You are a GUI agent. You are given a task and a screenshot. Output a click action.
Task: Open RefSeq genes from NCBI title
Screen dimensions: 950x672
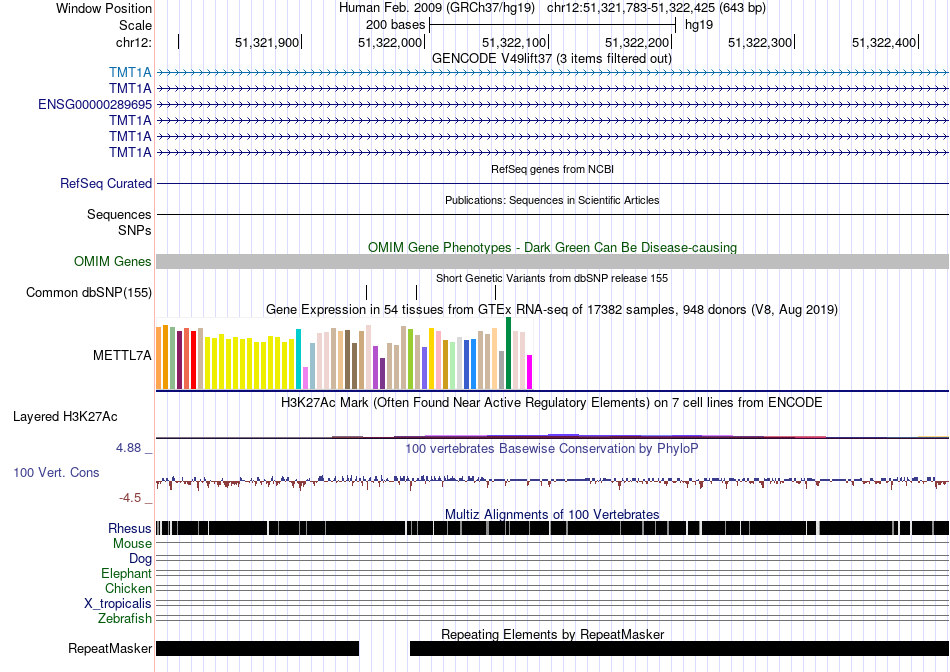coord(552,169)
